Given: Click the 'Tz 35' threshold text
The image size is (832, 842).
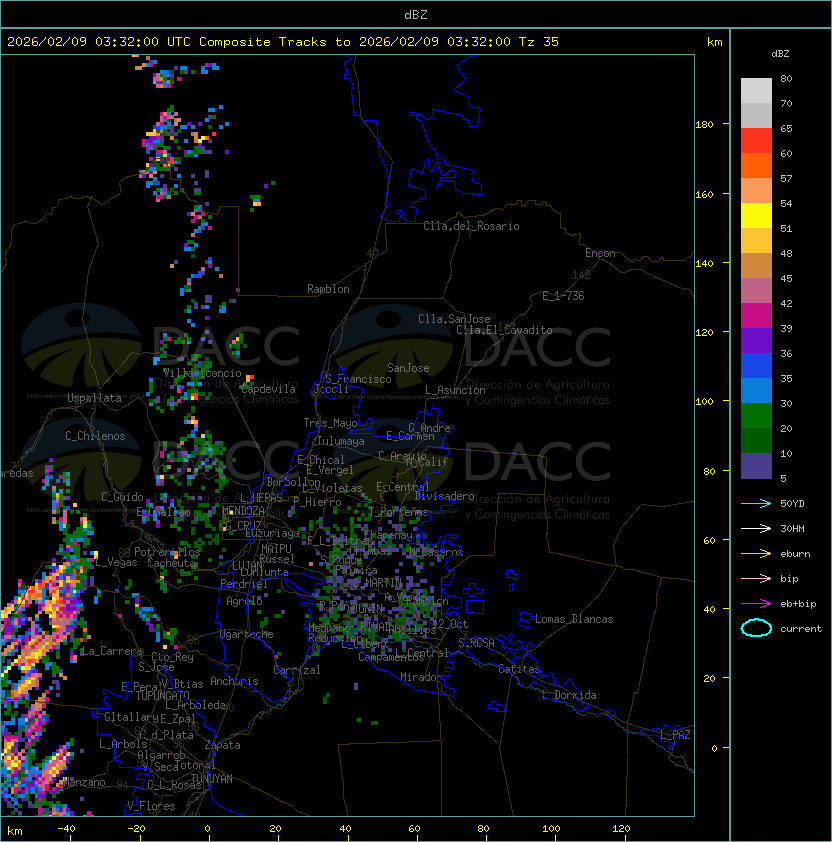Looking at the screenshot, I should [539, 41].
